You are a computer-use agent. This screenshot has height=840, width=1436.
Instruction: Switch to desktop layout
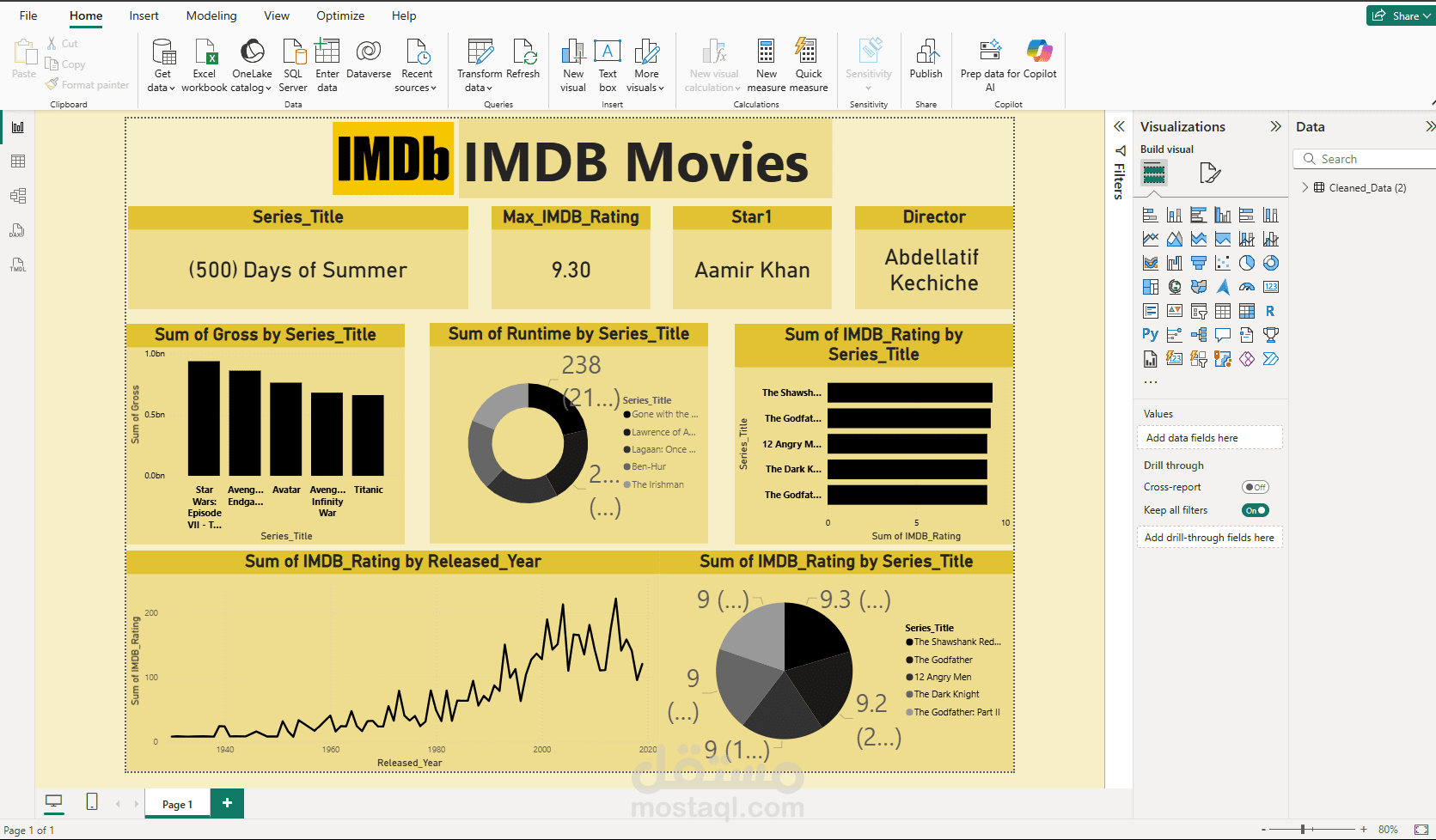tap(54, 802)
